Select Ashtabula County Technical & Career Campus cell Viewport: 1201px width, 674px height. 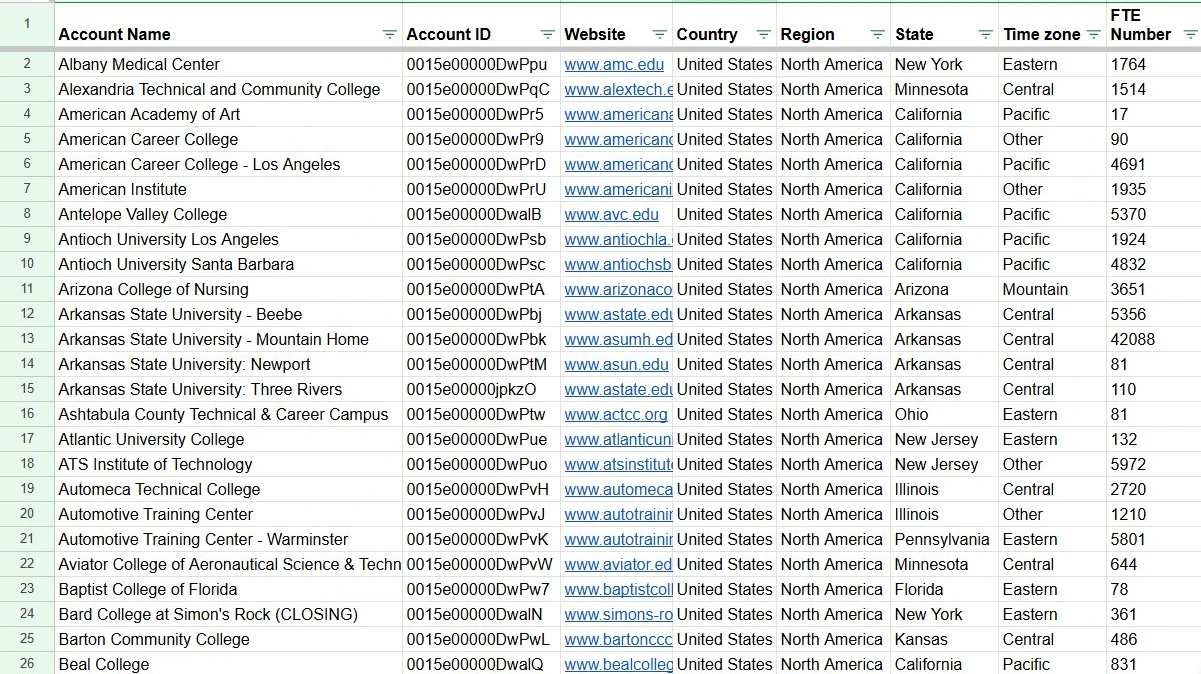click(x=228, y=414)
